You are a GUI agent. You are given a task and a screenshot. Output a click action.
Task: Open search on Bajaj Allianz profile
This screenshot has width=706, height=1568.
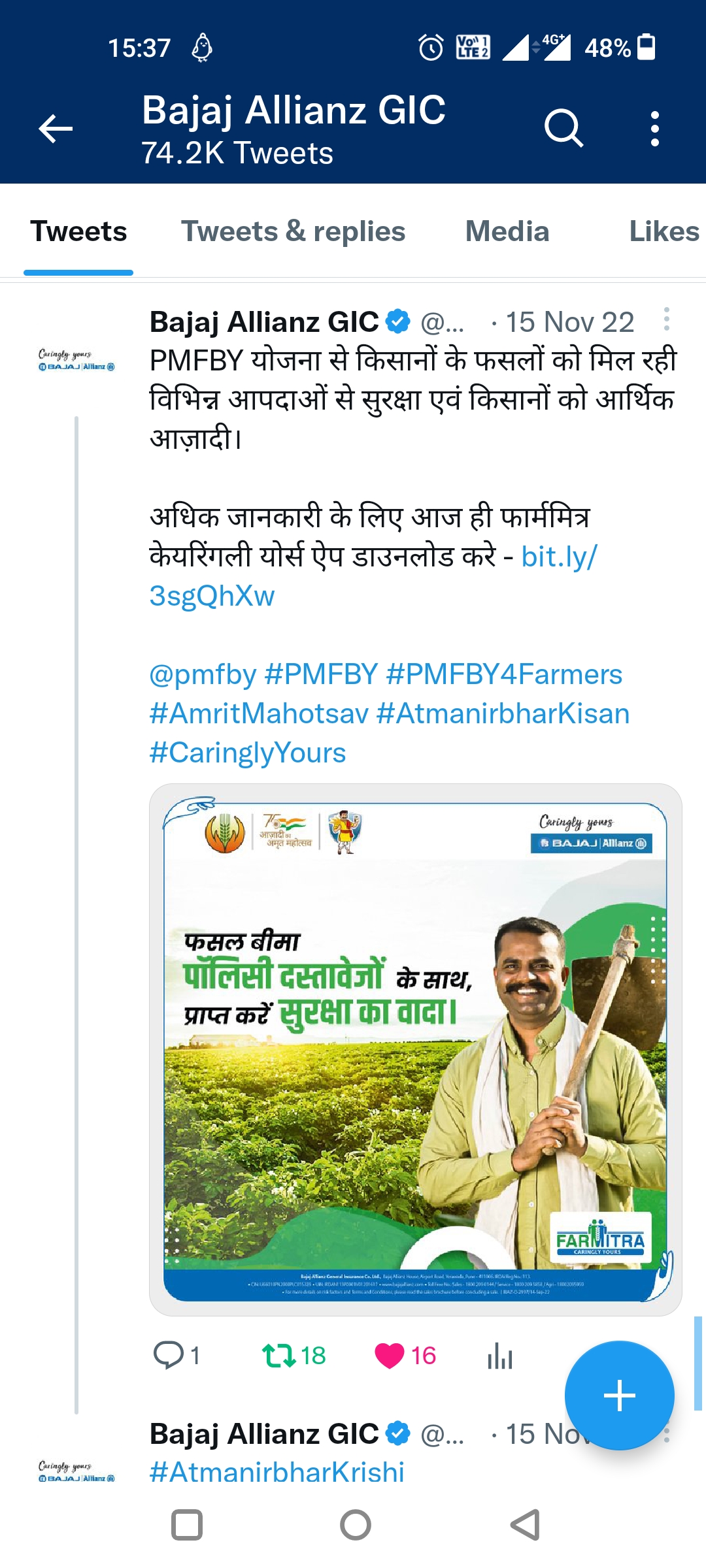[x=563, y=128]
